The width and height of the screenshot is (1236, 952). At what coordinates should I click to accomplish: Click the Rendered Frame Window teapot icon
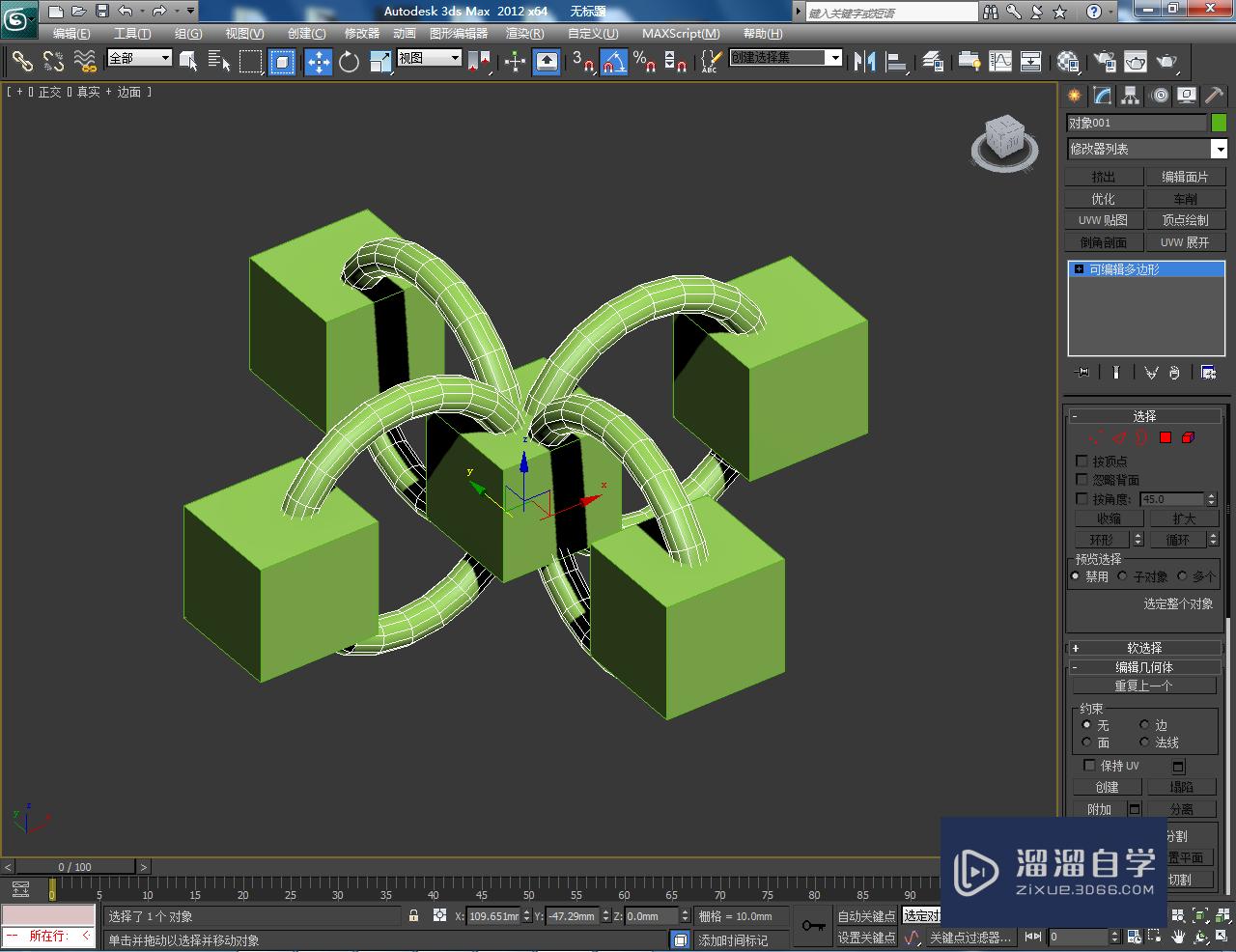click(x=1136, y=61)
